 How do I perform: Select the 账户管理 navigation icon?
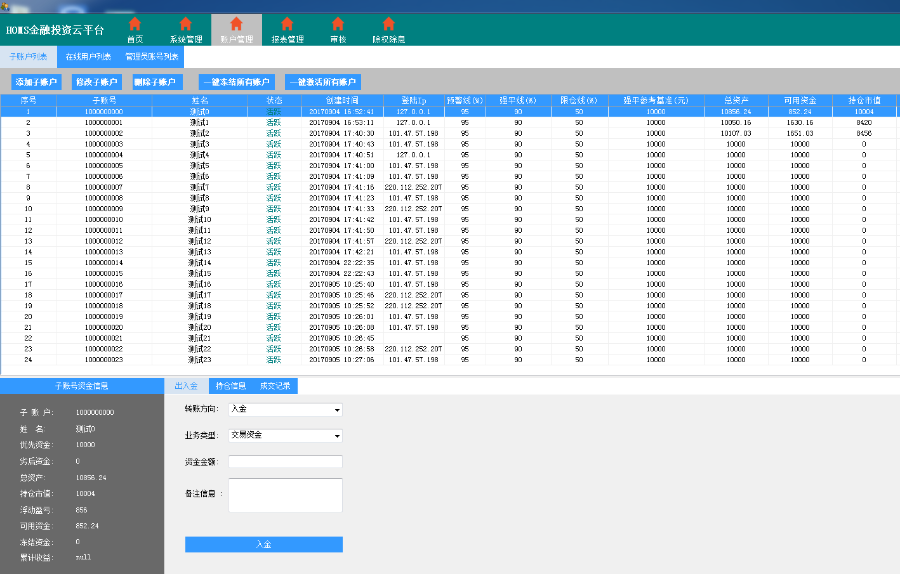(236, 29)
